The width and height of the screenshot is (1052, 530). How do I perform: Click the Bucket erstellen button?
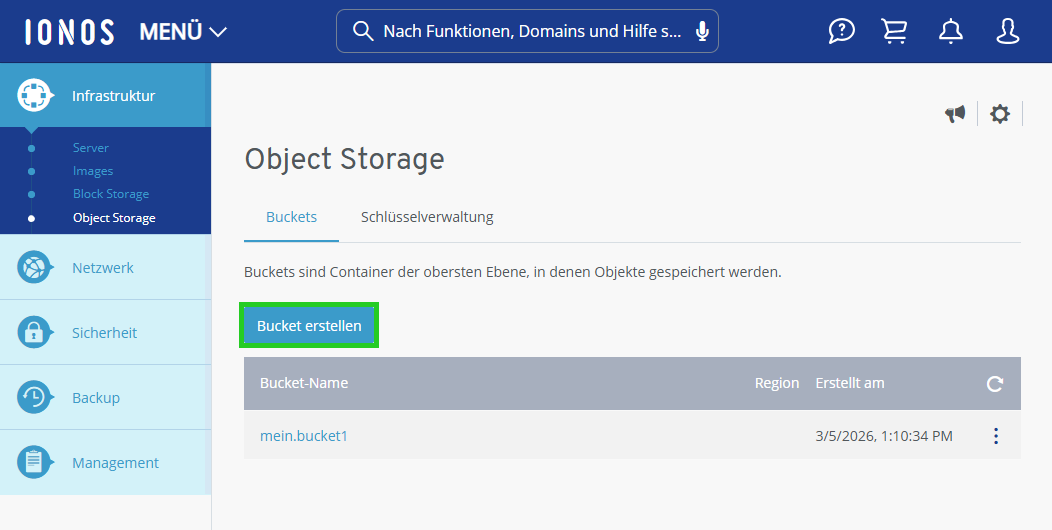[x=309, y=325]
